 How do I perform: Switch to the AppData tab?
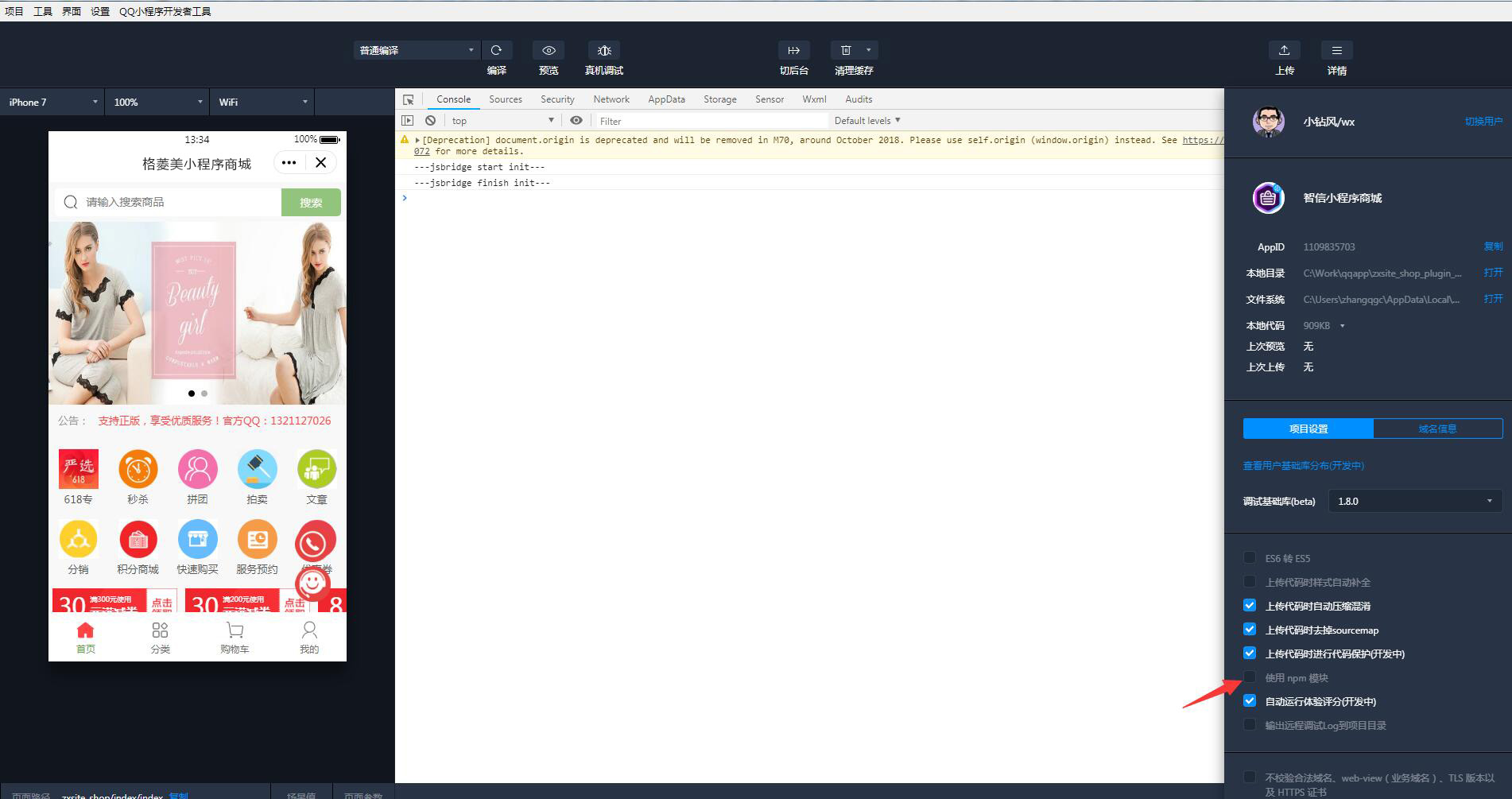point(666,99)
